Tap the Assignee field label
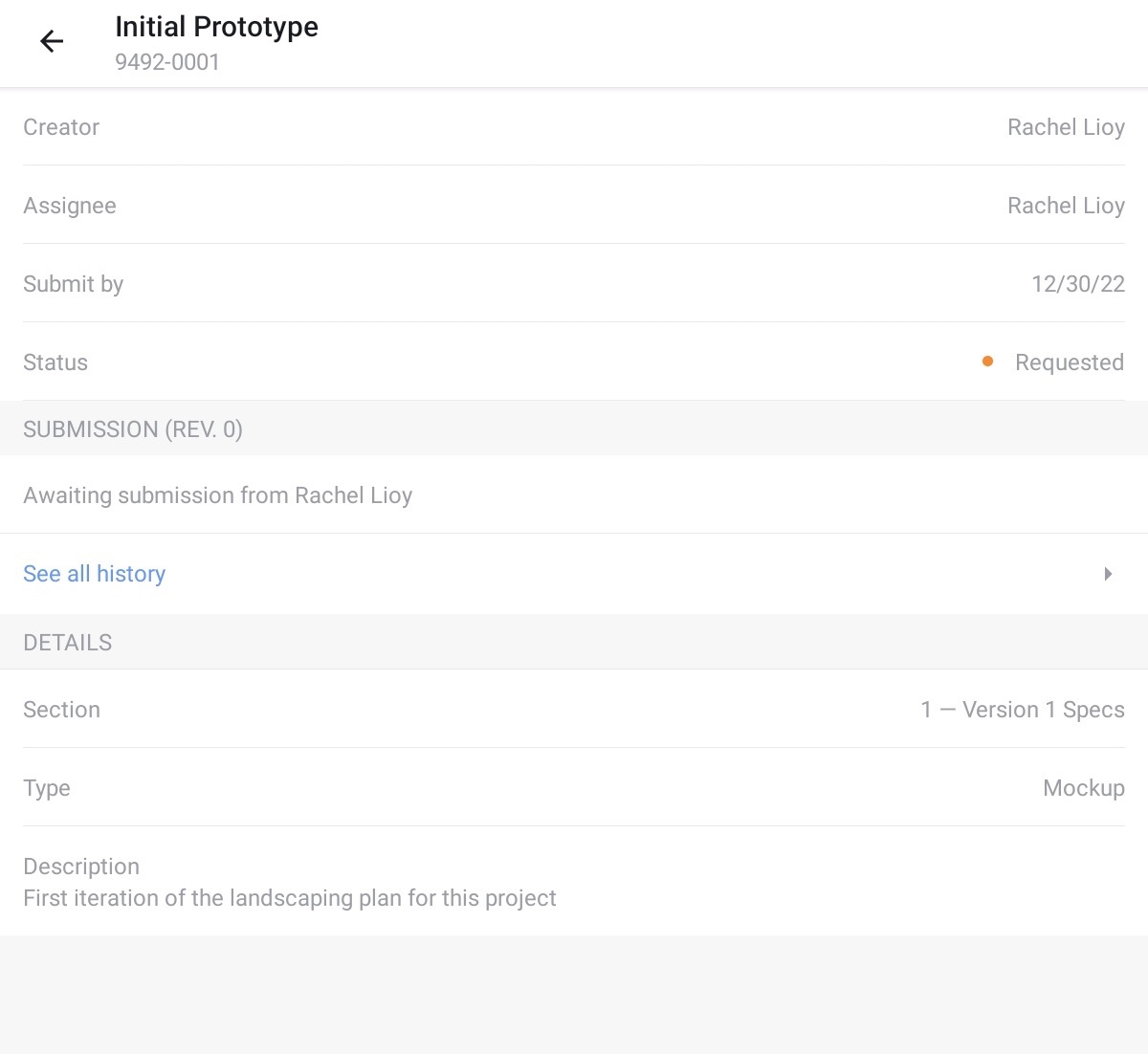 (x=70, y=206)
